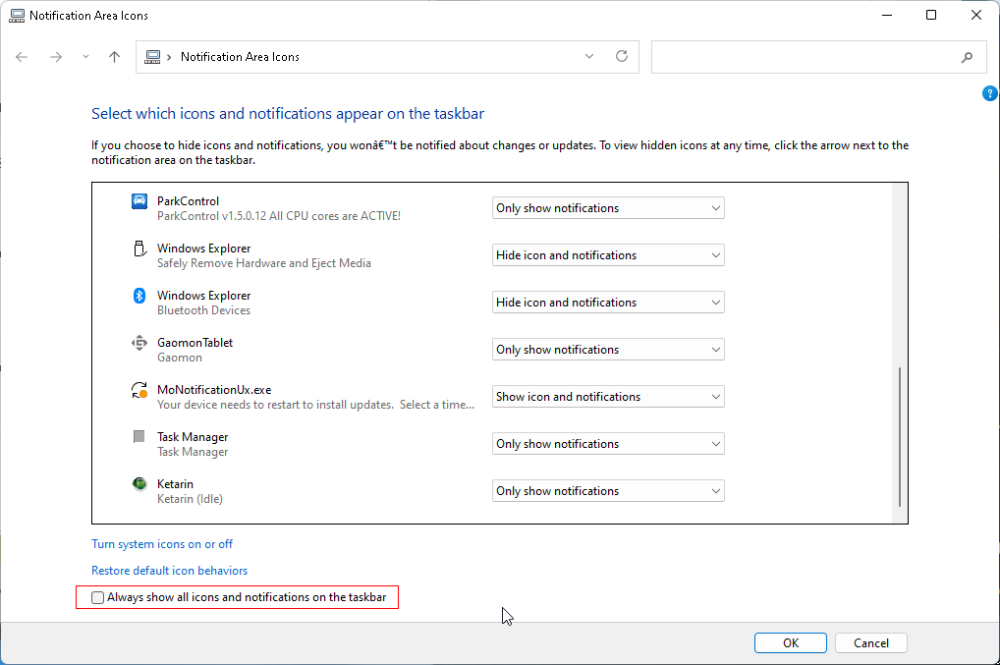Screen dimensions: 1000x665
Task: Click the GaomonTablet icon
Action: (139, 343)
